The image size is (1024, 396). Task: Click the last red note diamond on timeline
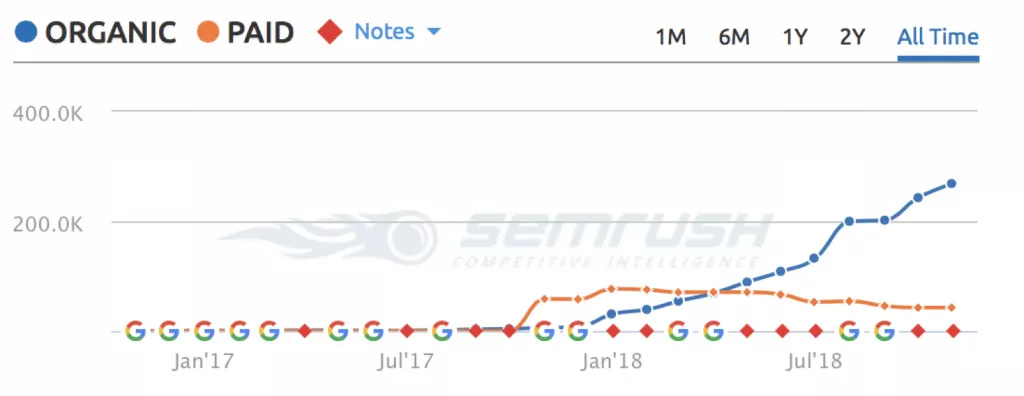[952, 331]
